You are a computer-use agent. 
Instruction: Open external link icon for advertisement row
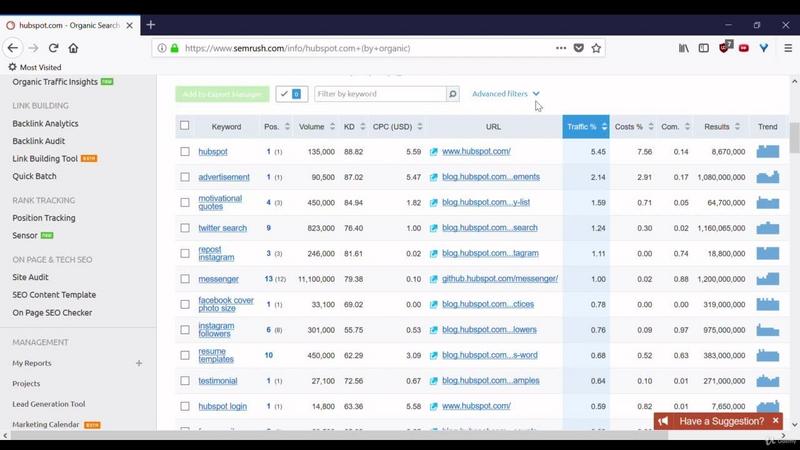pyautogui.click(x=434, y=177)
